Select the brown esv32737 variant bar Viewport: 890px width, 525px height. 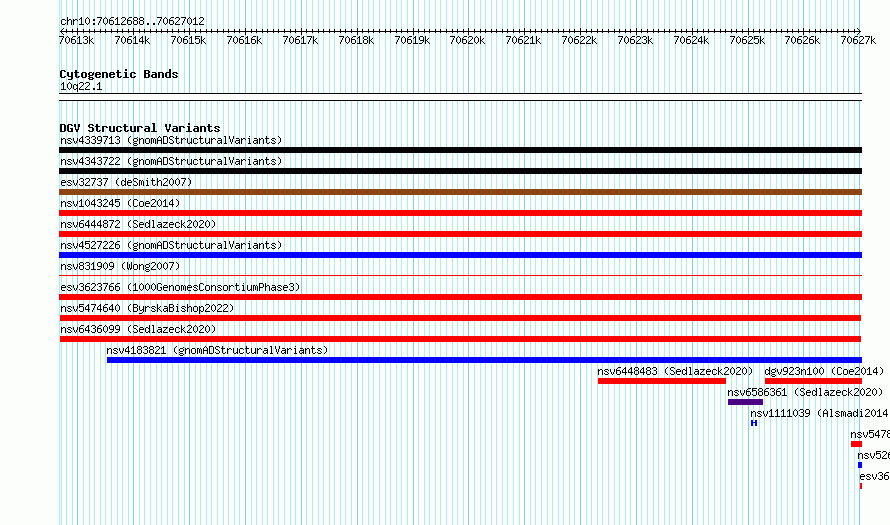[x=460, y=192]
